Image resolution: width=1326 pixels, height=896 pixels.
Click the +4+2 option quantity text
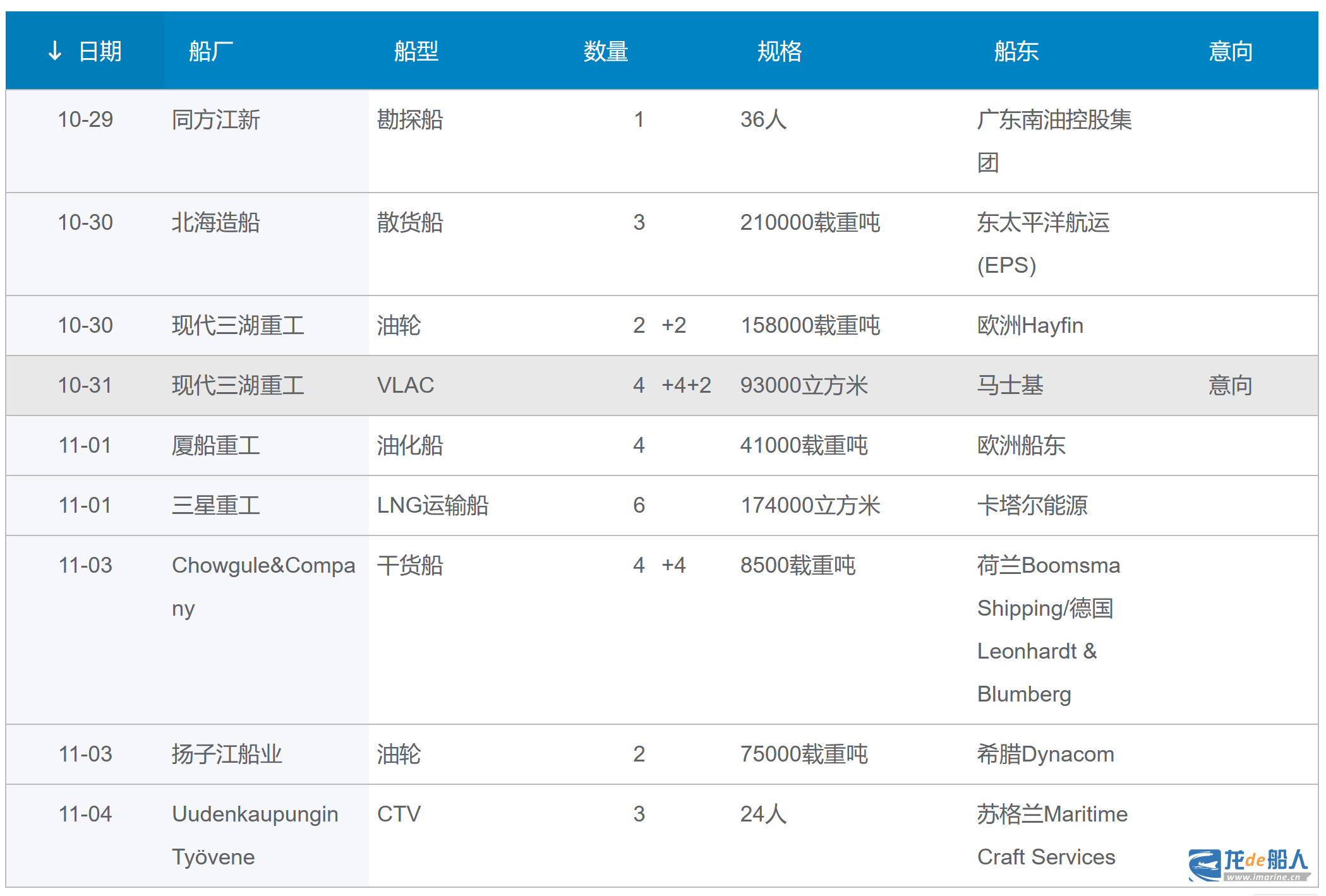(687, 385)
